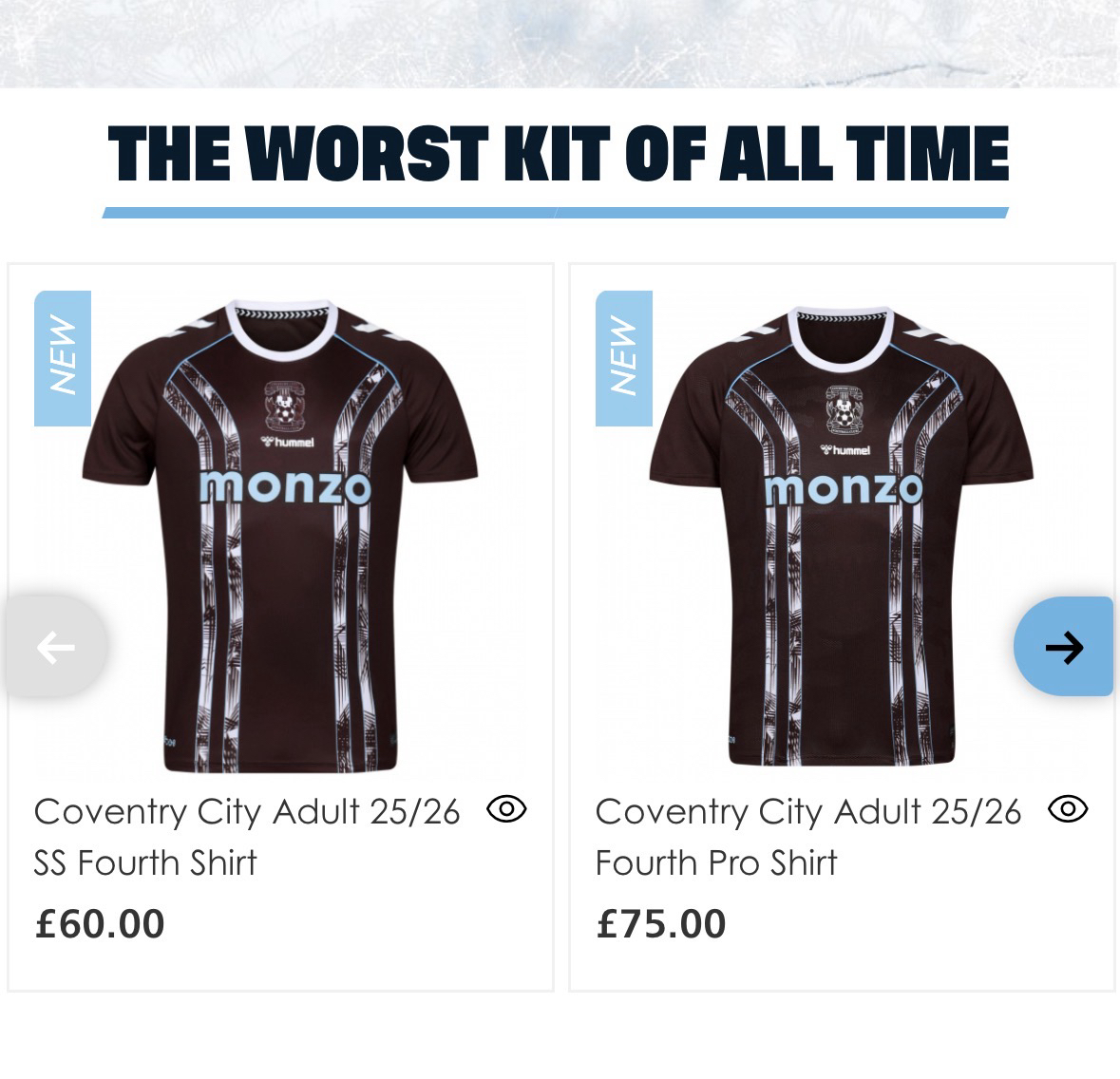Screen dimensions: 1120x1079
Task: Click the club crest on the SS Fourth Shirt
Action: tap(280, 404)
